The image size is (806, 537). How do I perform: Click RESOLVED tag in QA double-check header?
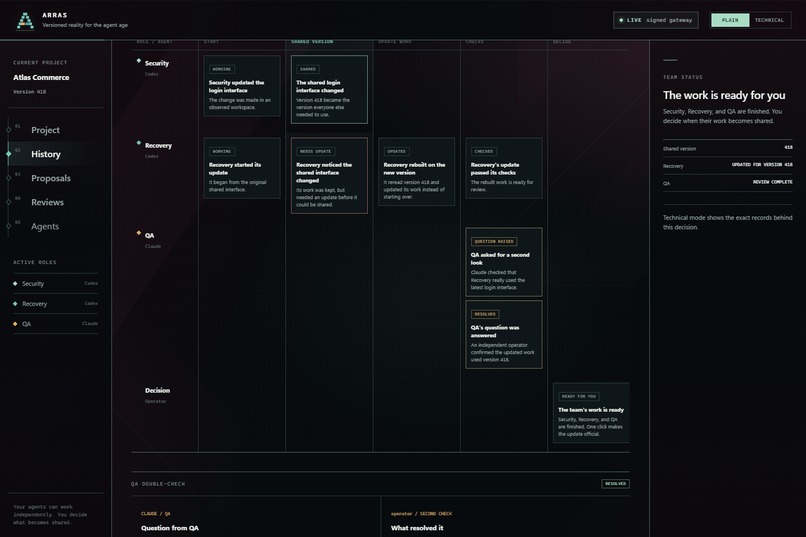(615, 484)
